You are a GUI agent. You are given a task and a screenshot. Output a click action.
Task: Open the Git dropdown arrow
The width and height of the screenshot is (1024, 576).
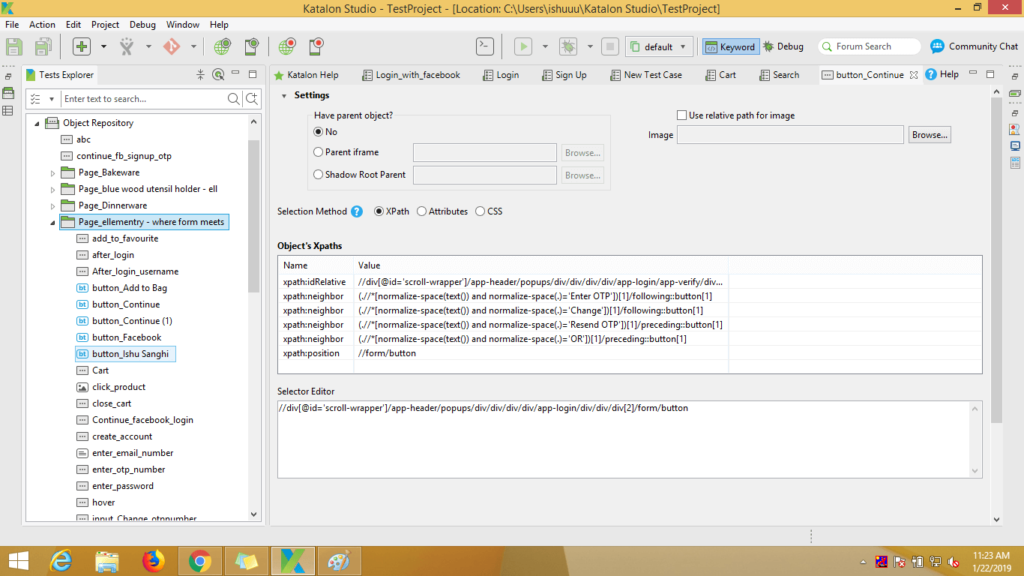tap(193, 46)
